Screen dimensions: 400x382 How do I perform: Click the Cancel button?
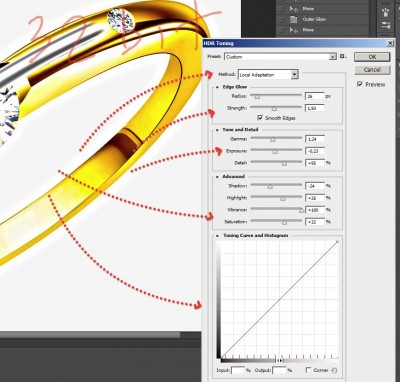pos(372,70)
